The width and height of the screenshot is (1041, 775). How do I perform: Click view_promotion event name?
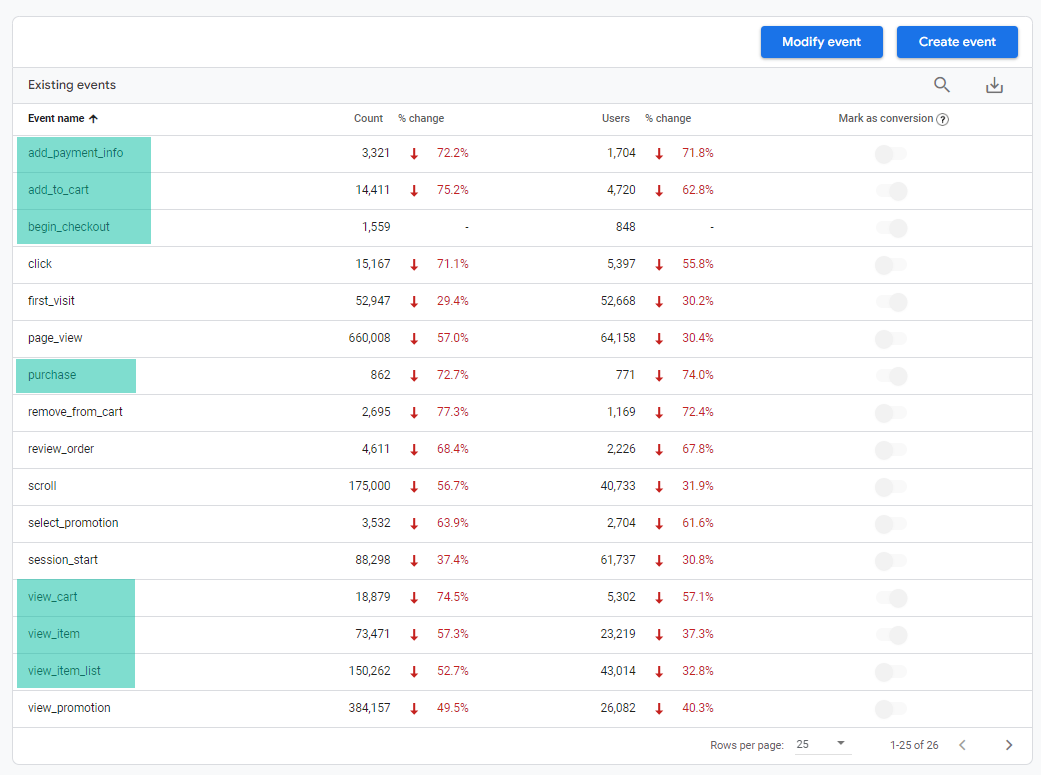[x=69, y=708]
